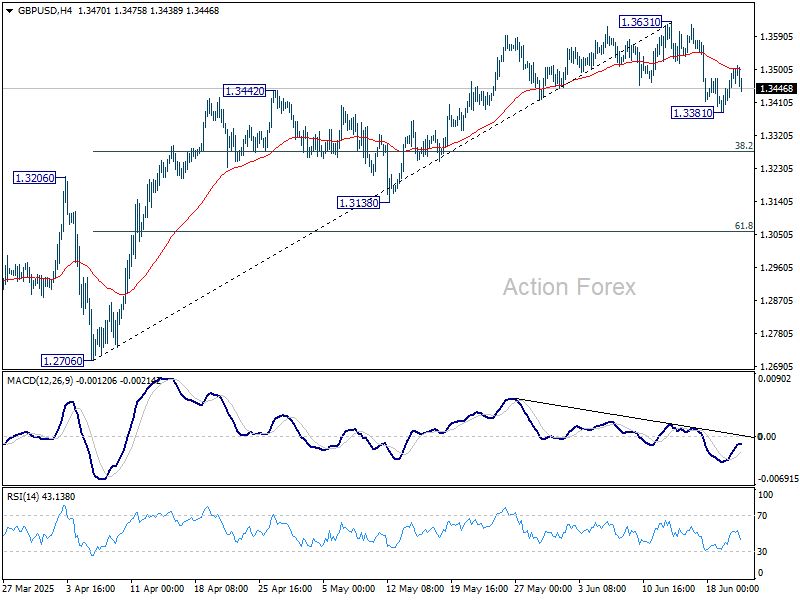Click the 1.31380 support price label
800x600 pixels.
(x=357, y=203)
